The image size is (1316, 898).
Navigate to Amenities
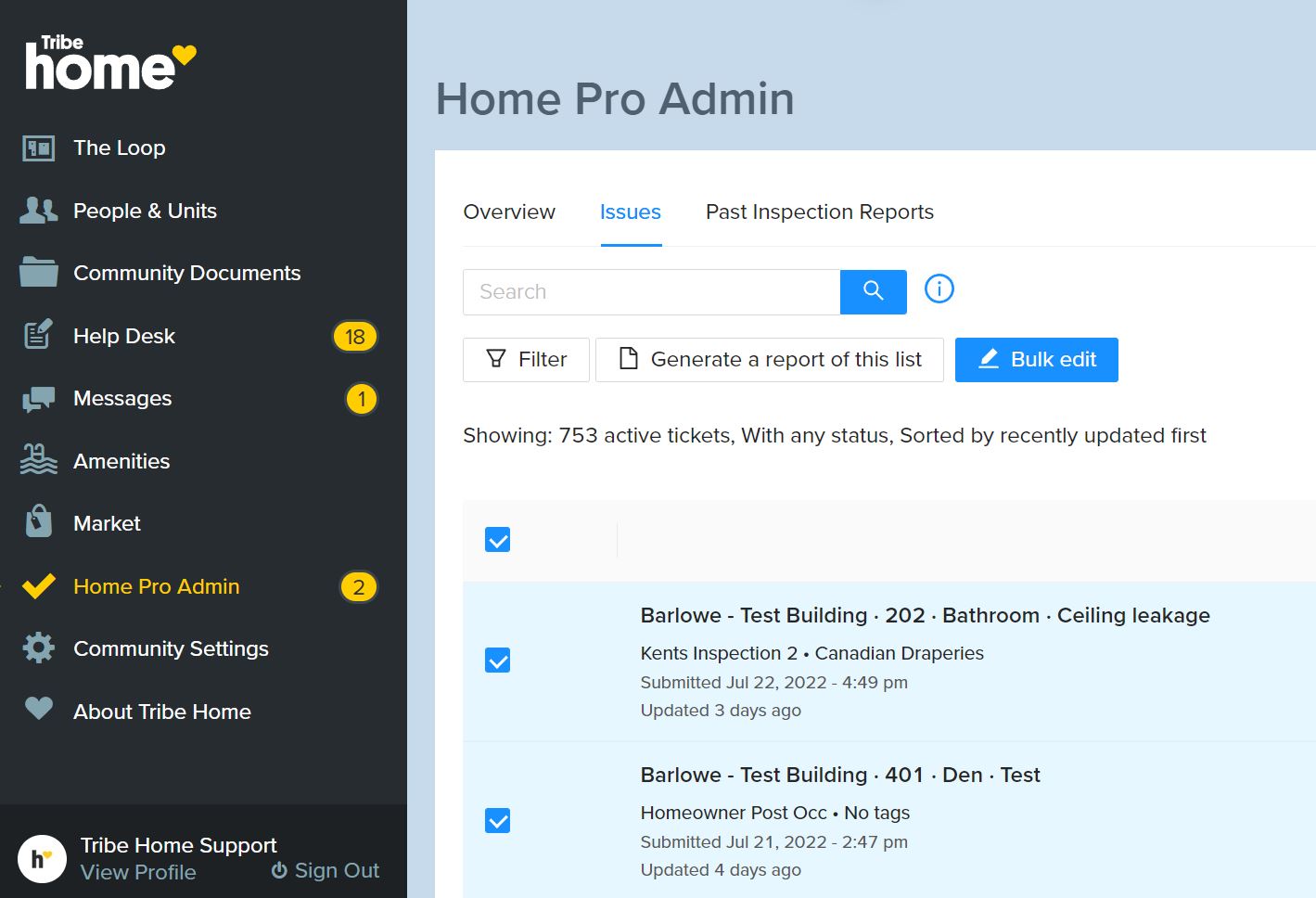coord(121,461)
